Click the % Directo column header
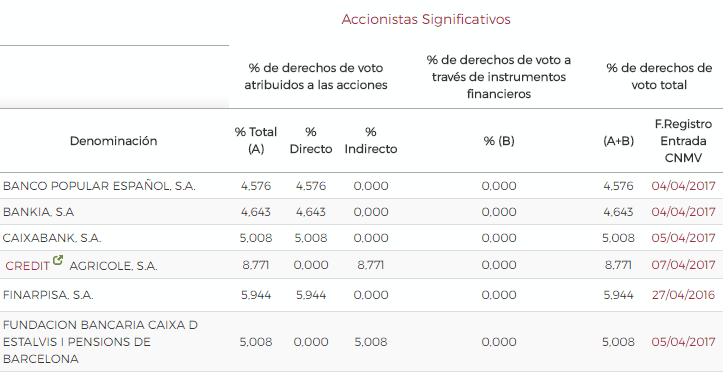Image resolution: width=723 pixels, height=374 pixels. (311, 141)
